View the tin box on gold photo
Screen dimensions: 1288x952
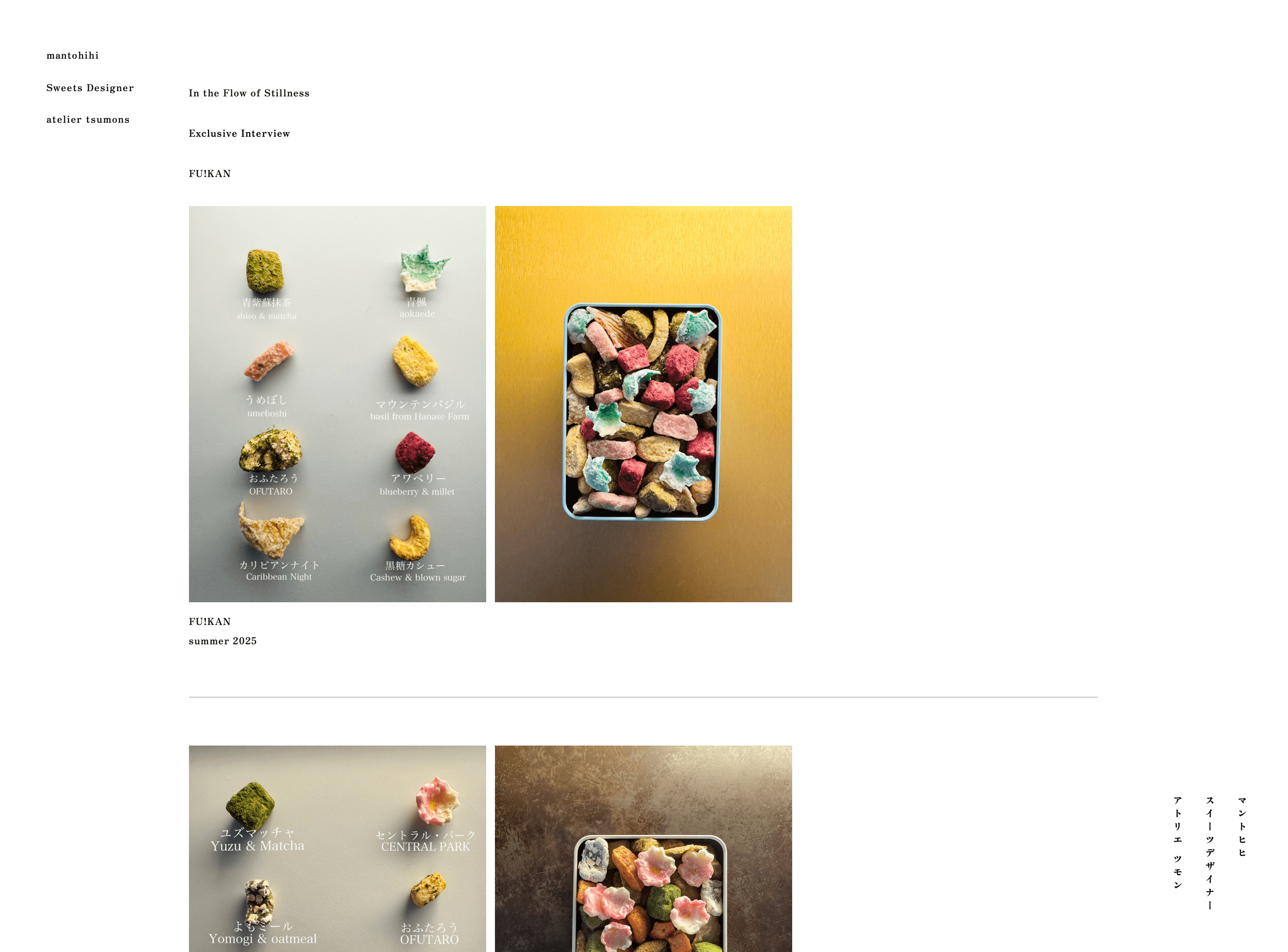tap(643, 404)
